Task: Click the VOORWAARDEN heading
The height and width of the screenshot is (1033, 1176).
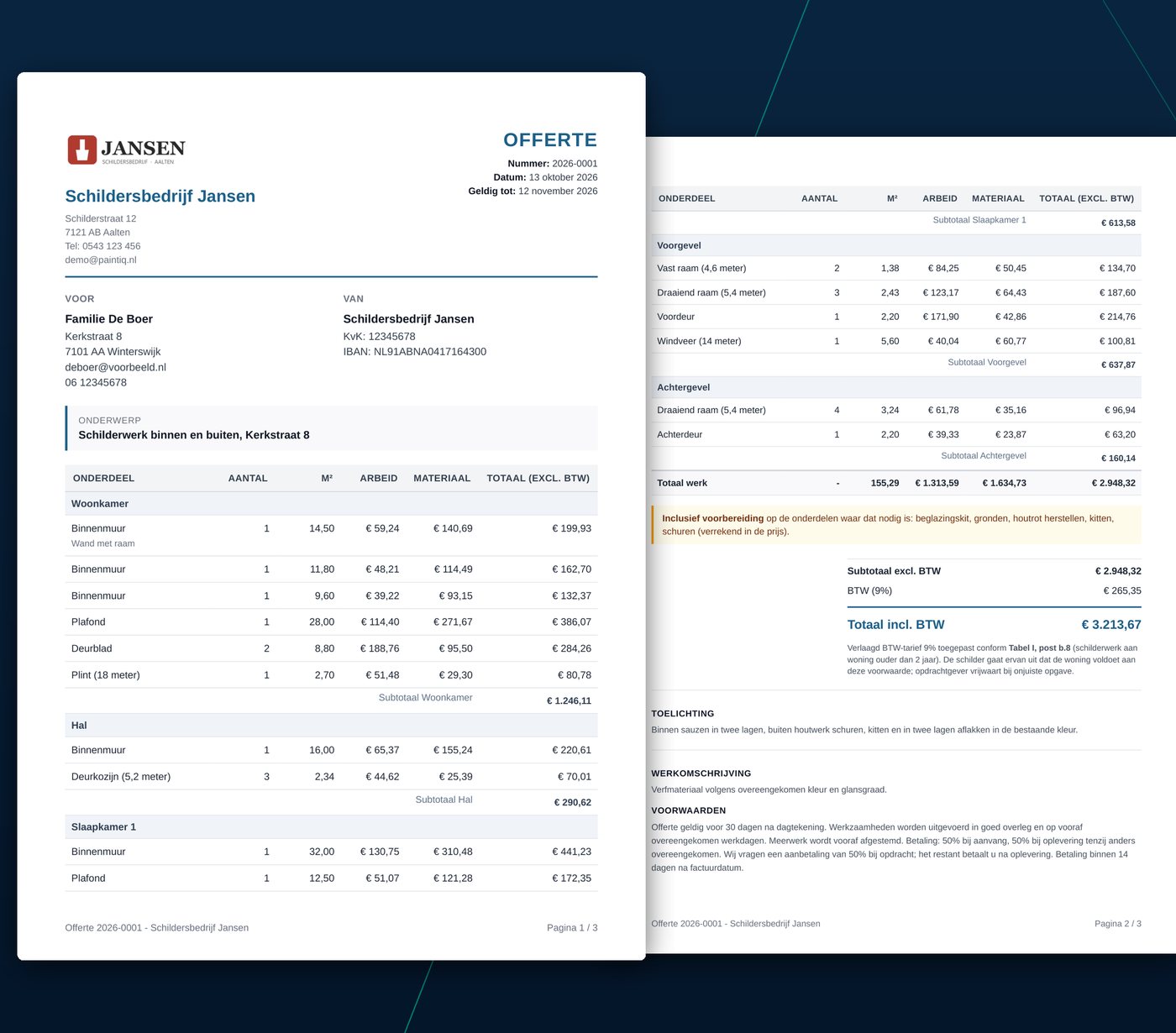Action: click(x=689, y=811)
